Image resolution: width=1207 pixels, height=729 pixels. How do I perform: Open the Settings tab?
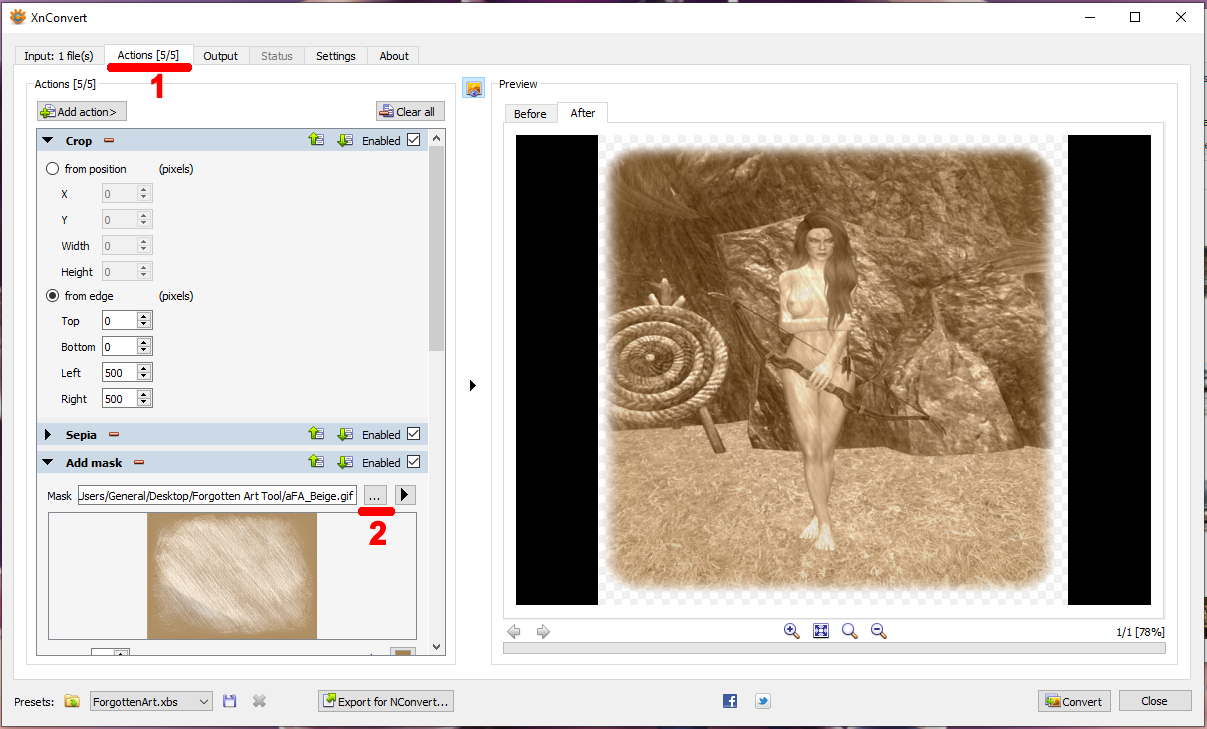click(336, 56)
